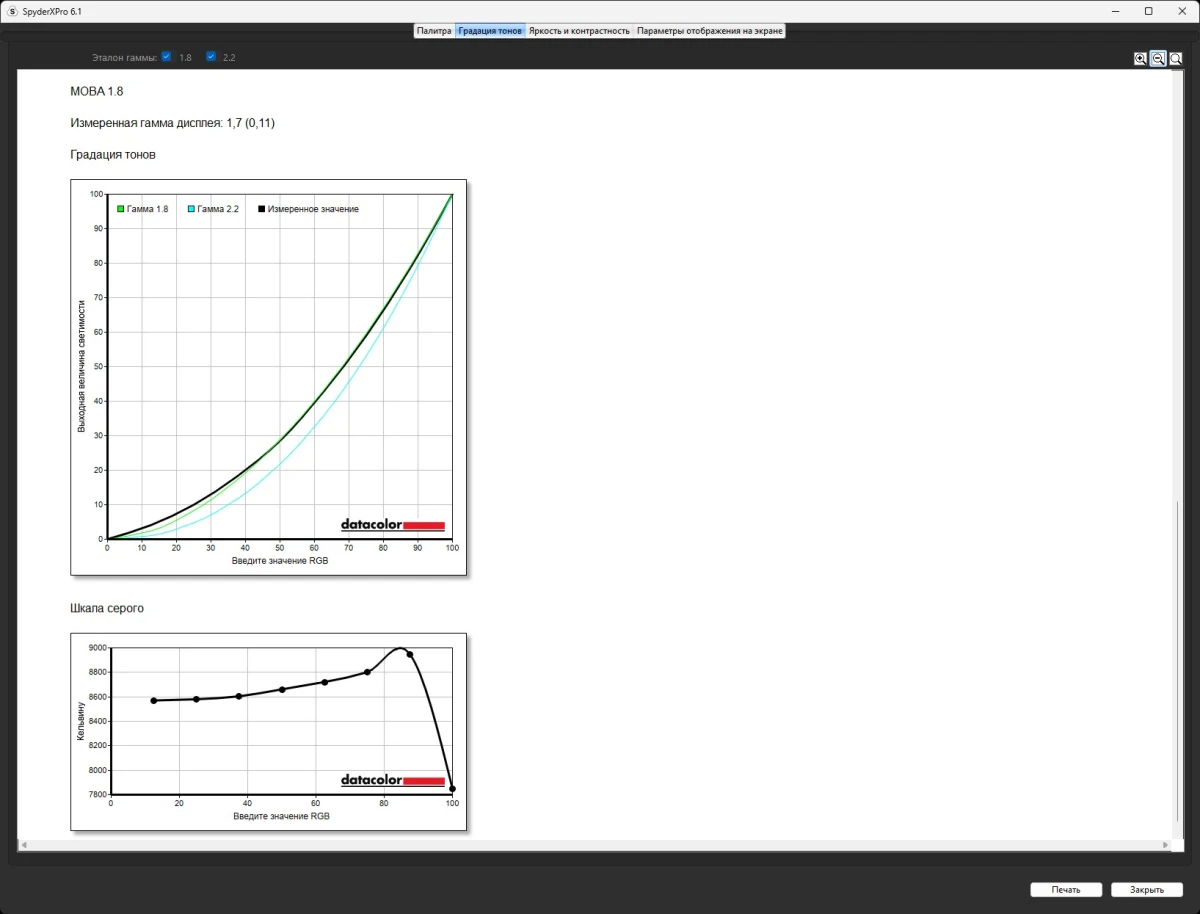Image resolution: width=1200 pixels, height=914 pixels.
Task: Open the Яркость и контрастность tab
Action: coord(579,31)
